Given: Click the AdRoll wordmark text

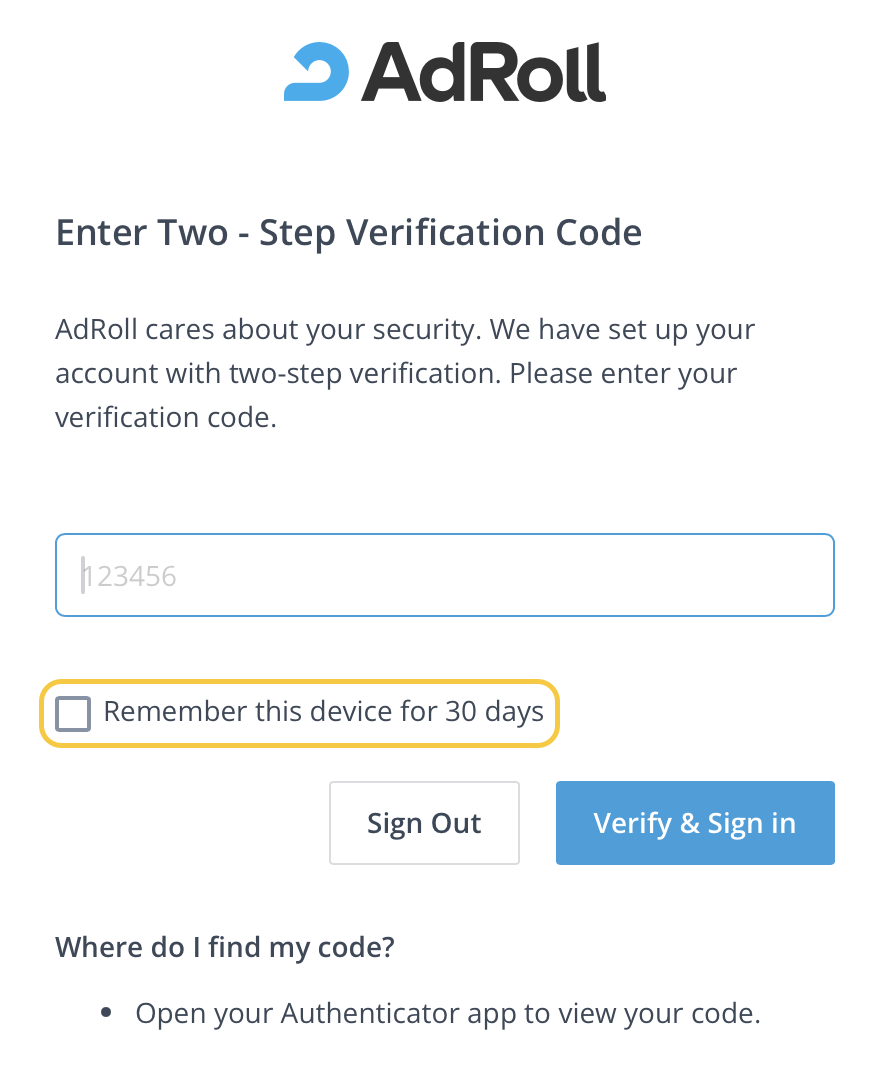Looking at the screenshot, I should pos(484,72).
